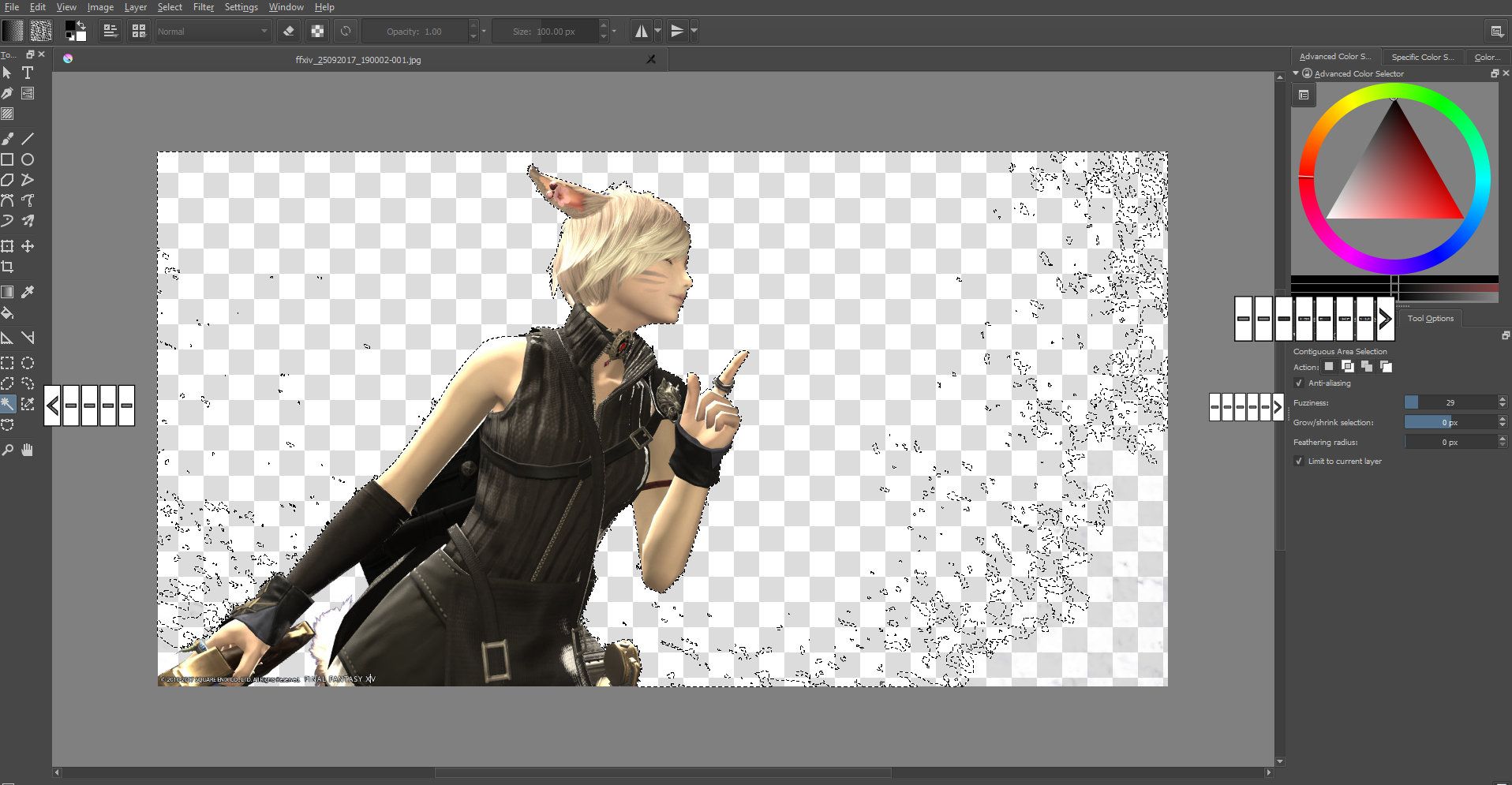
Task: Click the horizontal canvas scrollbar
Action: click(x=663, y=773)
